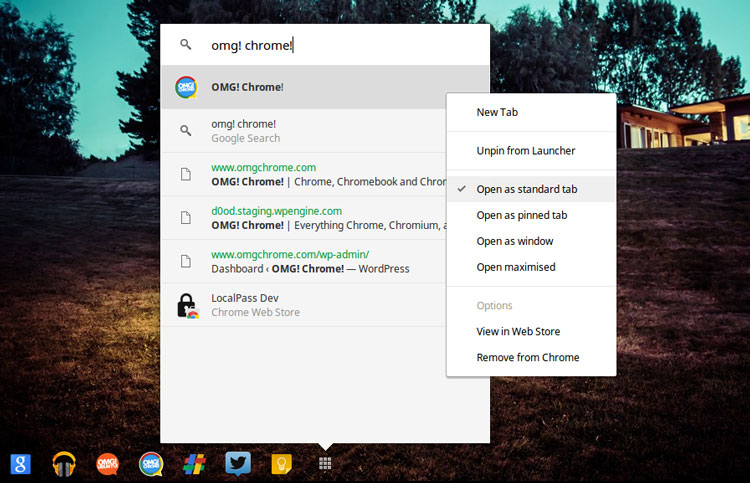Click the app launcher grid icon
750x483 pixels.
point(325,463)
